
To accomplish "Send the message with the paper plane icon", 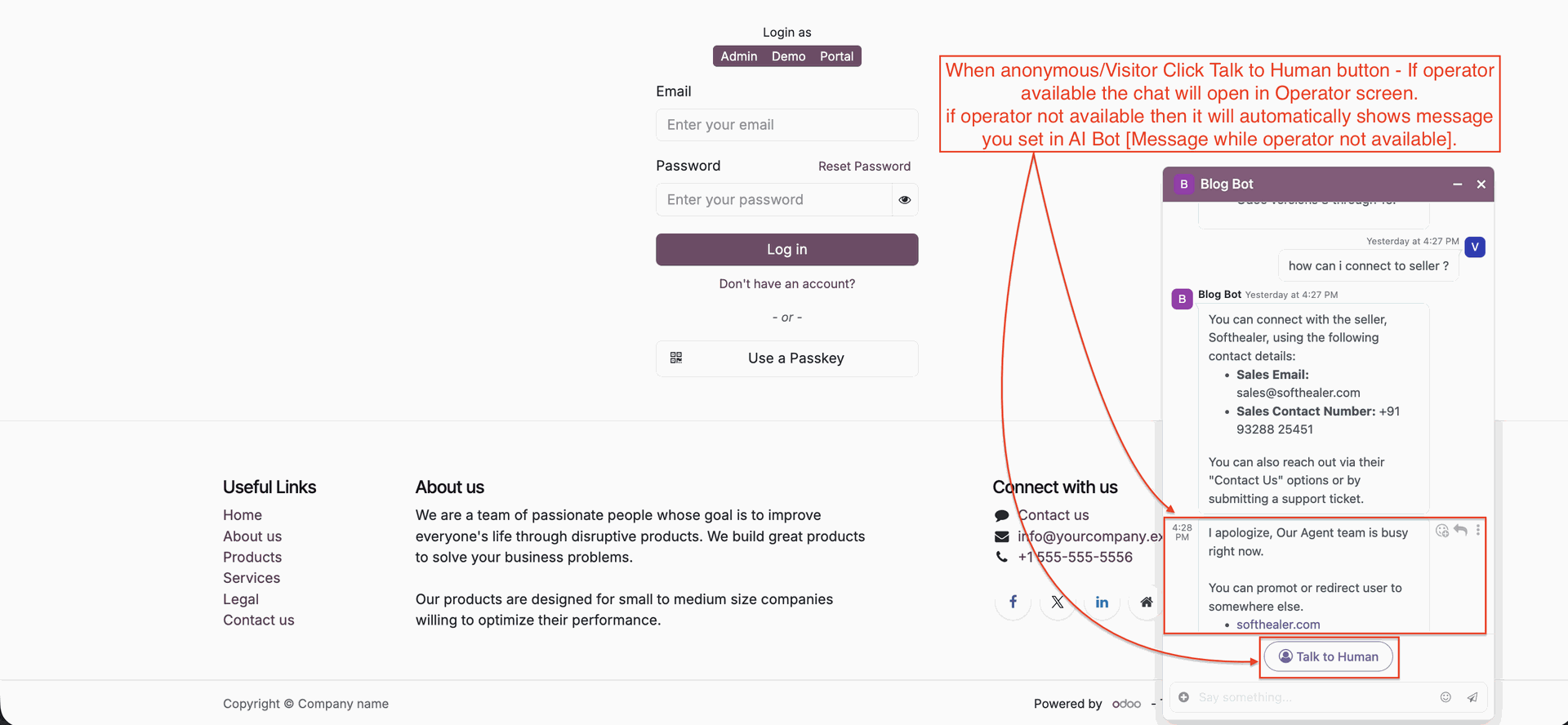I will tap(1472, 697).
